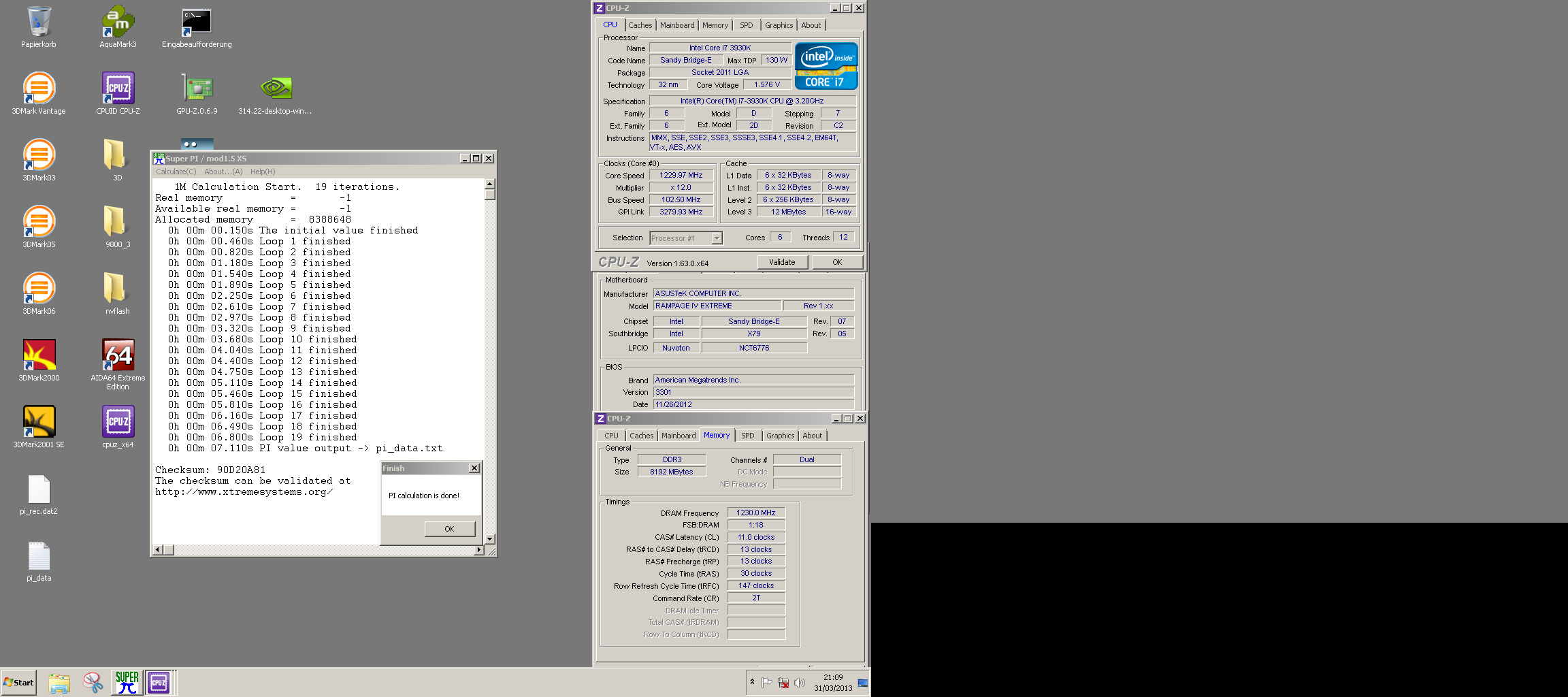Click the volume speaker tray icon
The image size is (1568, 697).
[x=800, y=683]
